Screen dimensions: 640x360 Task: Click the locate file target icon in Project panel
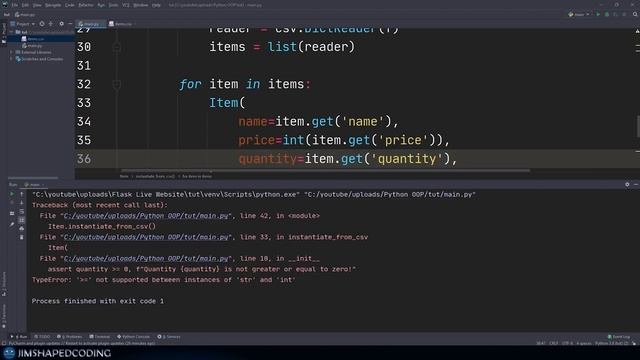(42, 24)
